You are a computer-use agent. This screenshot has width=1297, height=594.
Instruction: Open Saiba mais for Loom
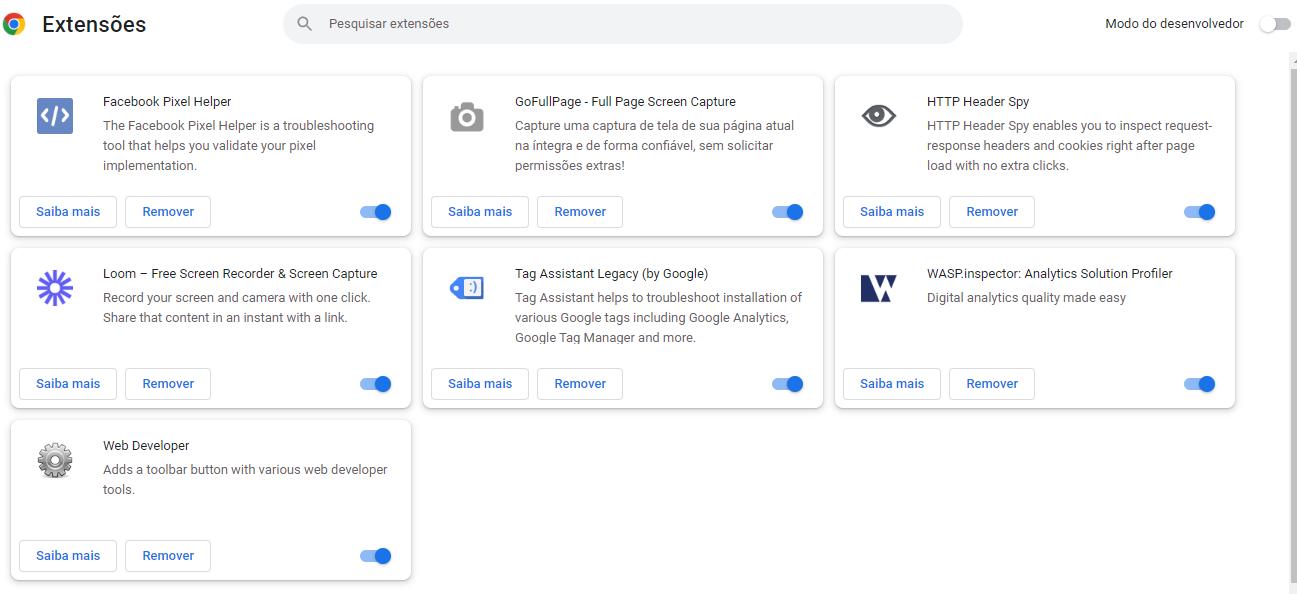68,384
